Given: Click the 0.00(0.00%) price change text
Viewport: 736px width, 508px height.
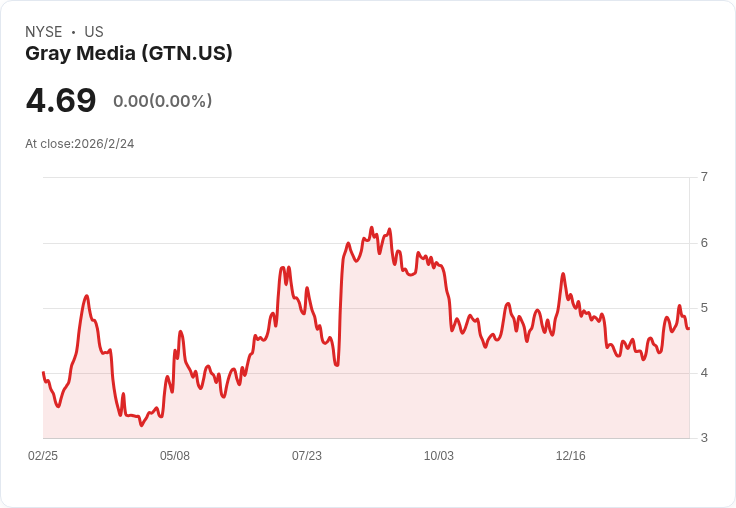Looking at the screenshot, I should coord(163,101).
